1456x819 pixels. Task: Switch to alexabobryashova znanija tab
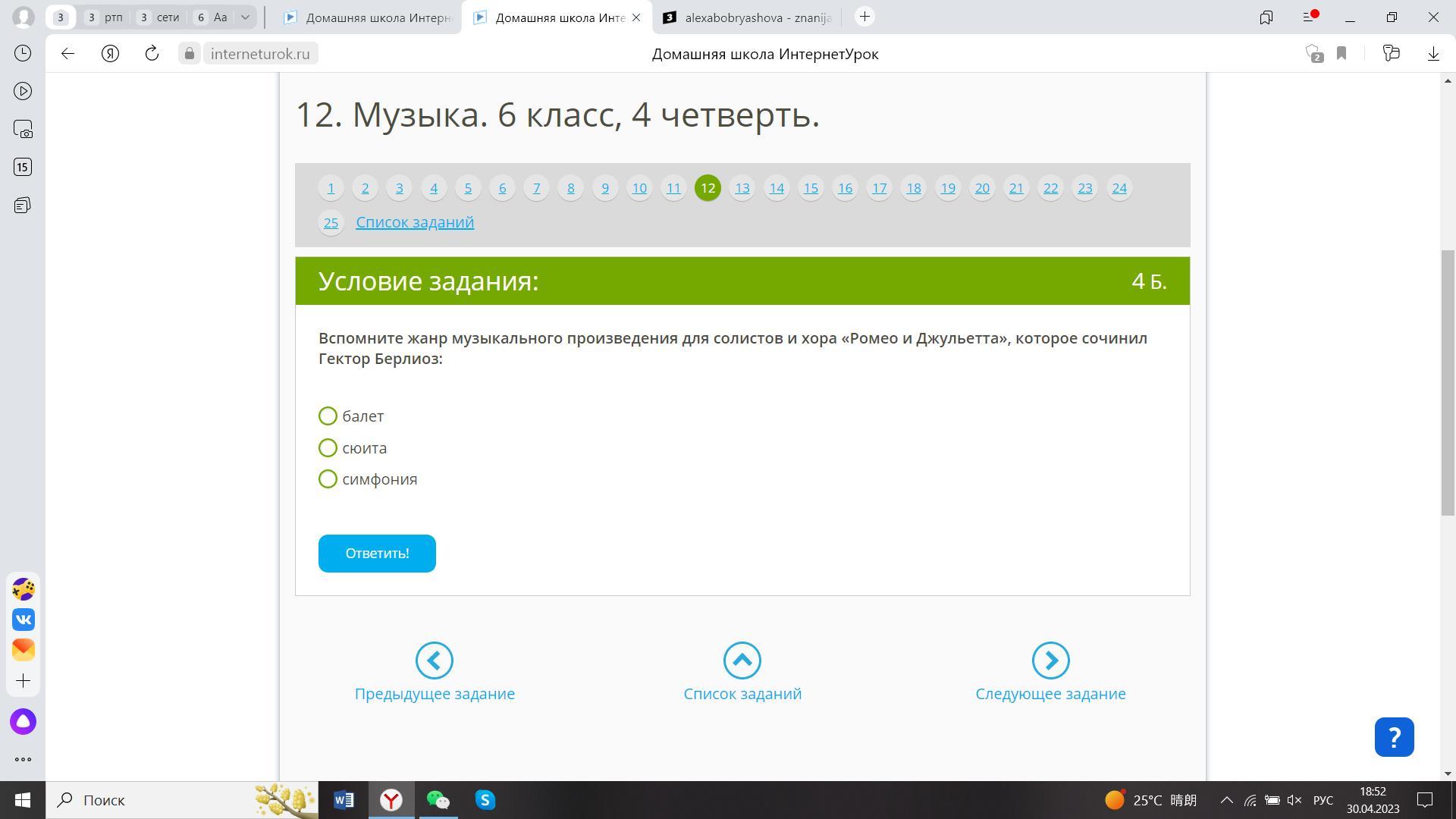(x=747, y=17)
